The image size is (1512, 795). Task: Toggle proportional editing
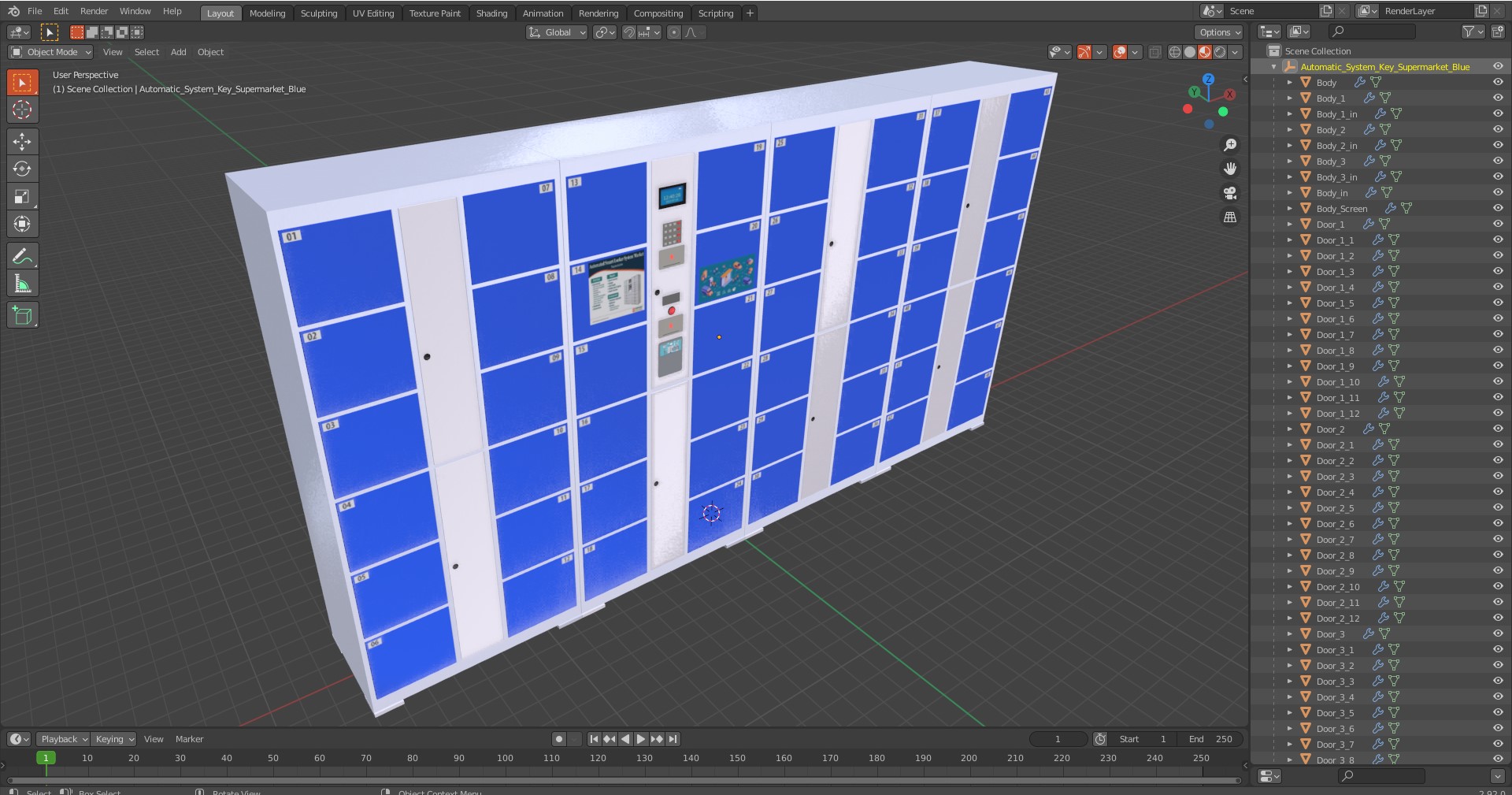[674, 32]
